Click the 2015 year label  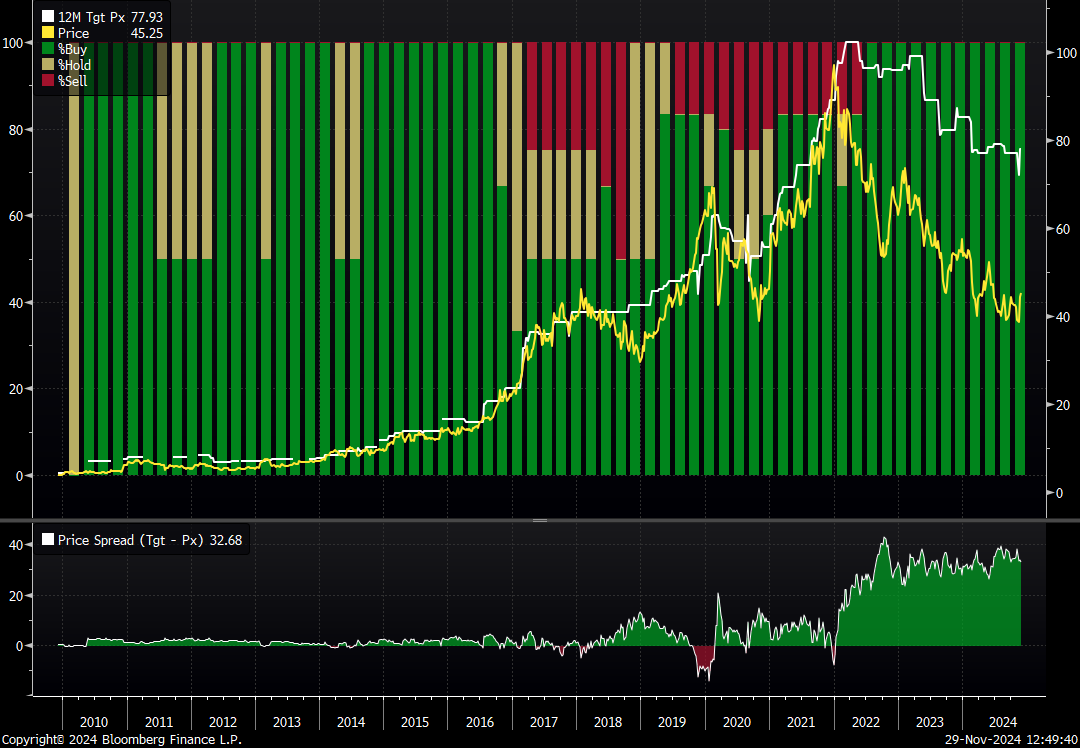(x=415, y=722)
